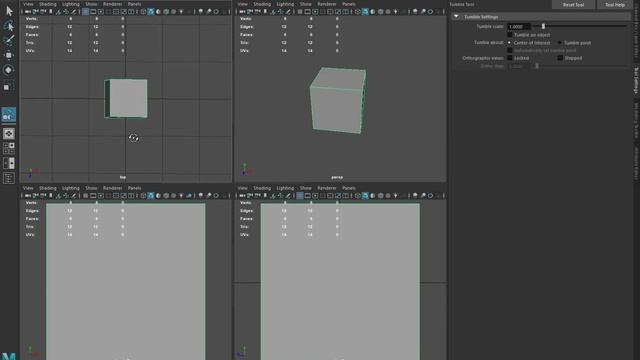Open Shading menu in perspective viewport
This screenshot has height=360, width=640.
coord(262,4)
